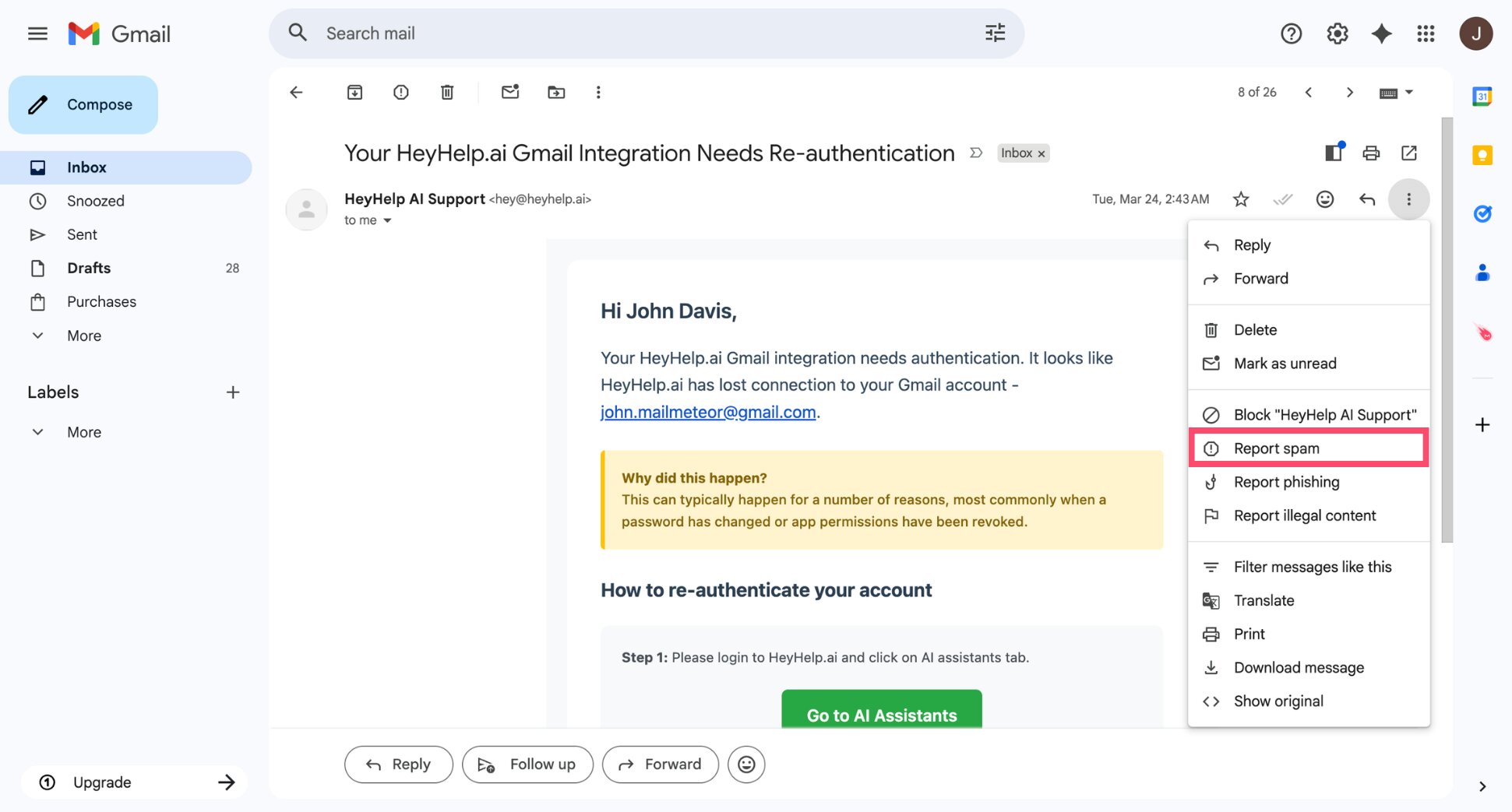The height and width of the screenshot is (812, 1512).
Task: Open Google Calendar side panel icon
Action: pos(1482,97)
